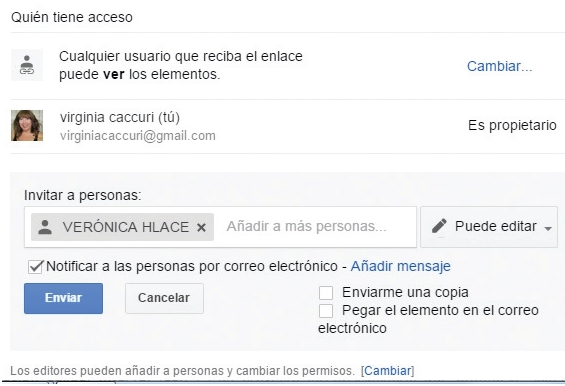Select the VERÓNICA HLACE contact chip
Screen dimensions: 565x386
point(123,227)
